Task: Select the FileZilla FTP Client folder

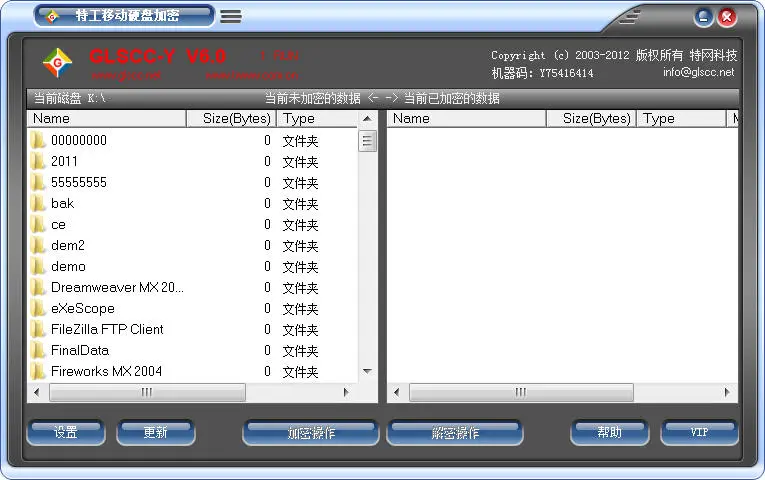Action: pyautogui.click(x=107, y=329)
